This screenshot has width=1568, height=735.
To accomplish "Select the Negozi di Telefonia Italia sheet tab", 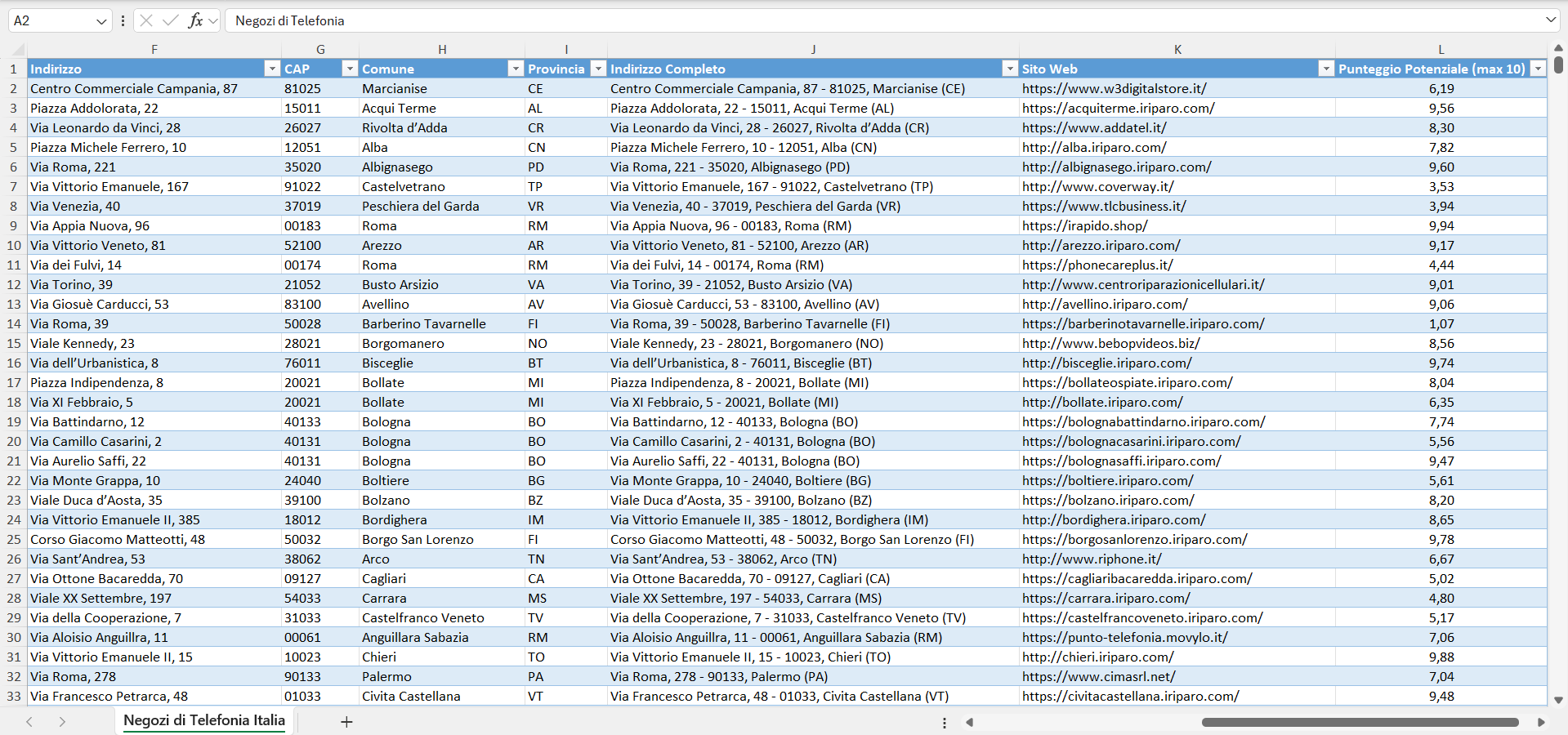I will coord(204,720).
